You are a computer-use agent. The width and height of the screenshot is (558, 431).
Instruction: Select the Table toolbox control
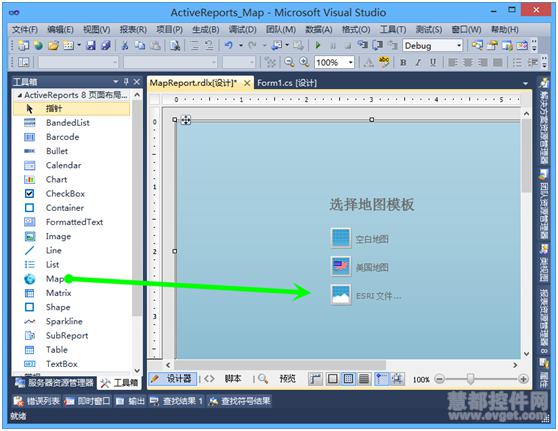[57, 350]
